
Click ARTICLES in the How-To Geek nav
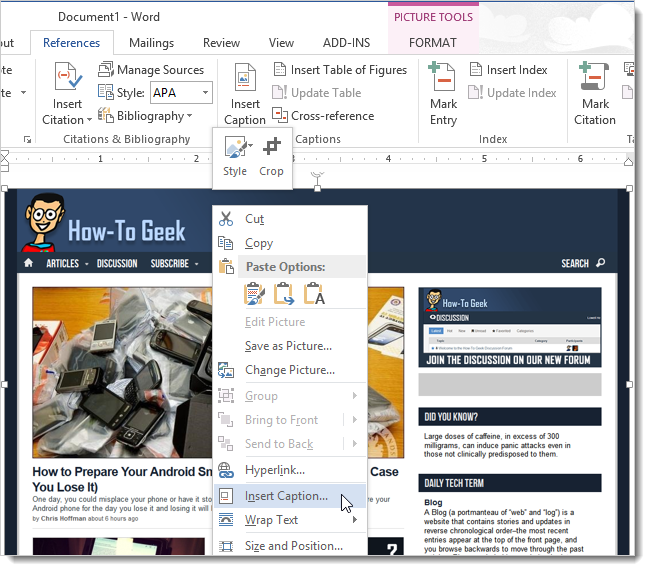[x=63, y=263]
